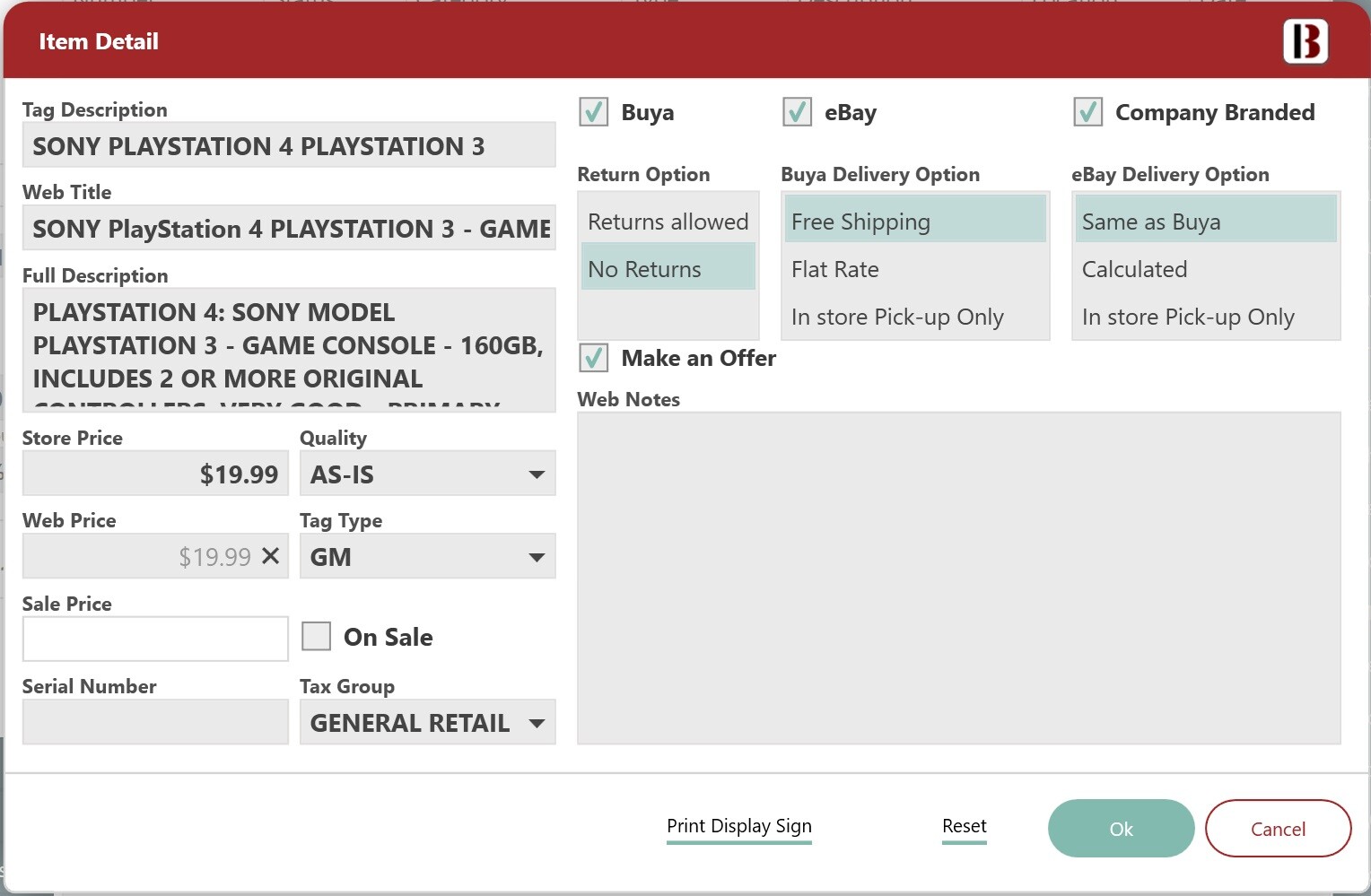Click the empty Sale Price field
The image size is (1371, 896).
coord(155,639)
